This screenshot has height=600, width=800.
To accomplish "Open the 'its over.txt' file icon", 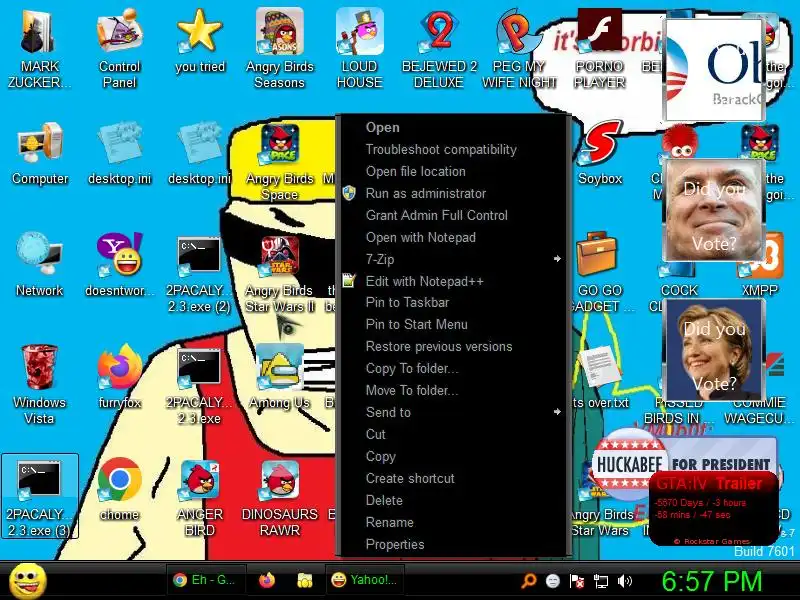I will [x=600, y=378].
